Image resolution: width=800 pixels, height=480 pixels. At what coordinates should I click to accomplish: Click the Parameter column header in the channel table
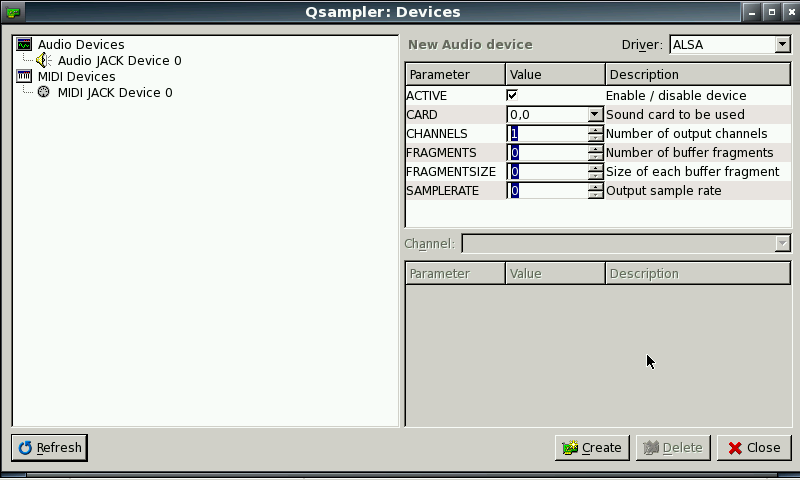(x=455, y=273)
